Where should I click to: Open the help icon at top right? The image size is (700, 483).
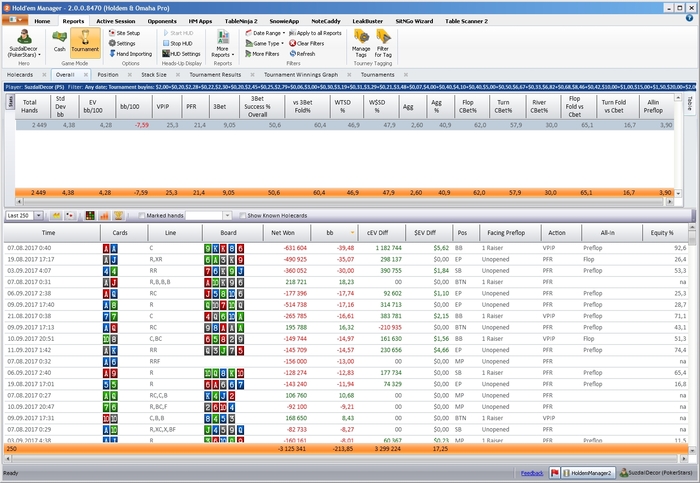tap(689, 18)
